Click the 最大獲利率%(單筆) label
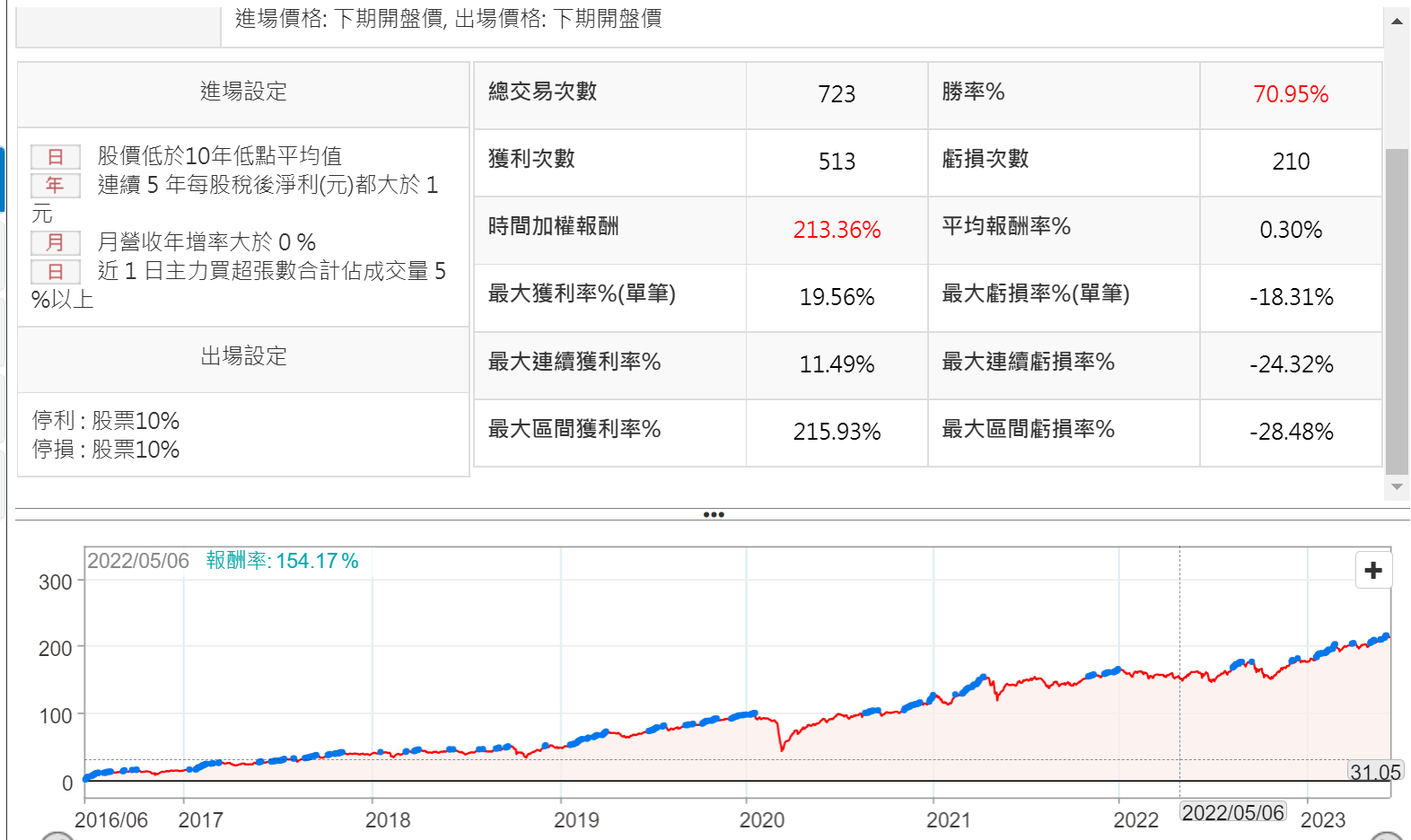The image size is (1411, 840). tap(582, 293)
